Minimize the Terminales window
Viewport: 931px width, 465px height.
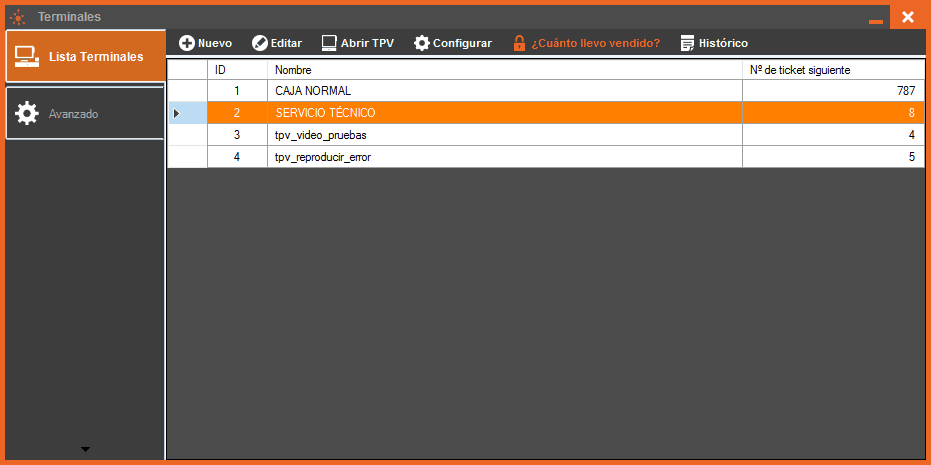point(875,18)
